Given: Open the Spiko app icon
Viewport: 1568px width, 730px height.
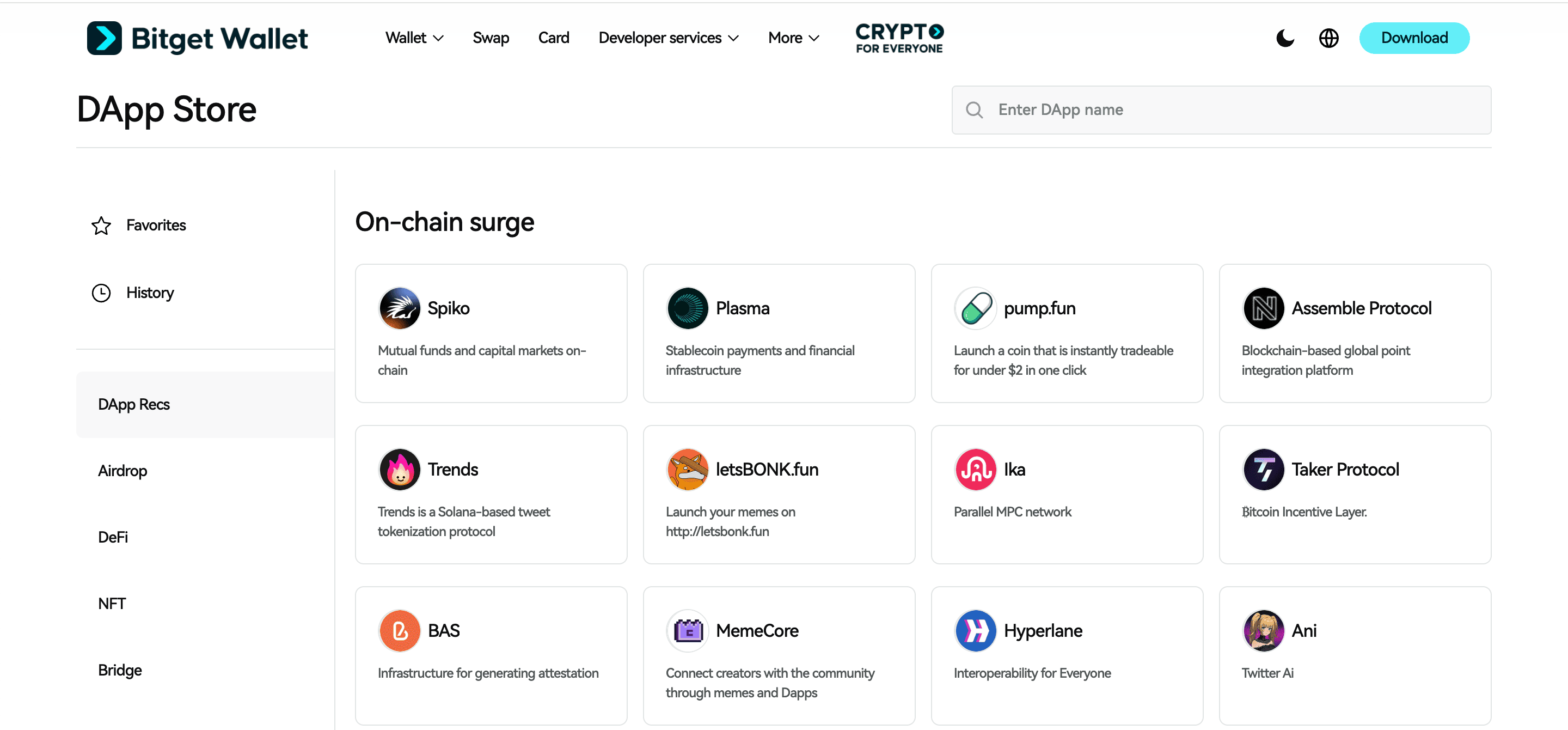Looking at the screenshot, I should pos(399,308).
